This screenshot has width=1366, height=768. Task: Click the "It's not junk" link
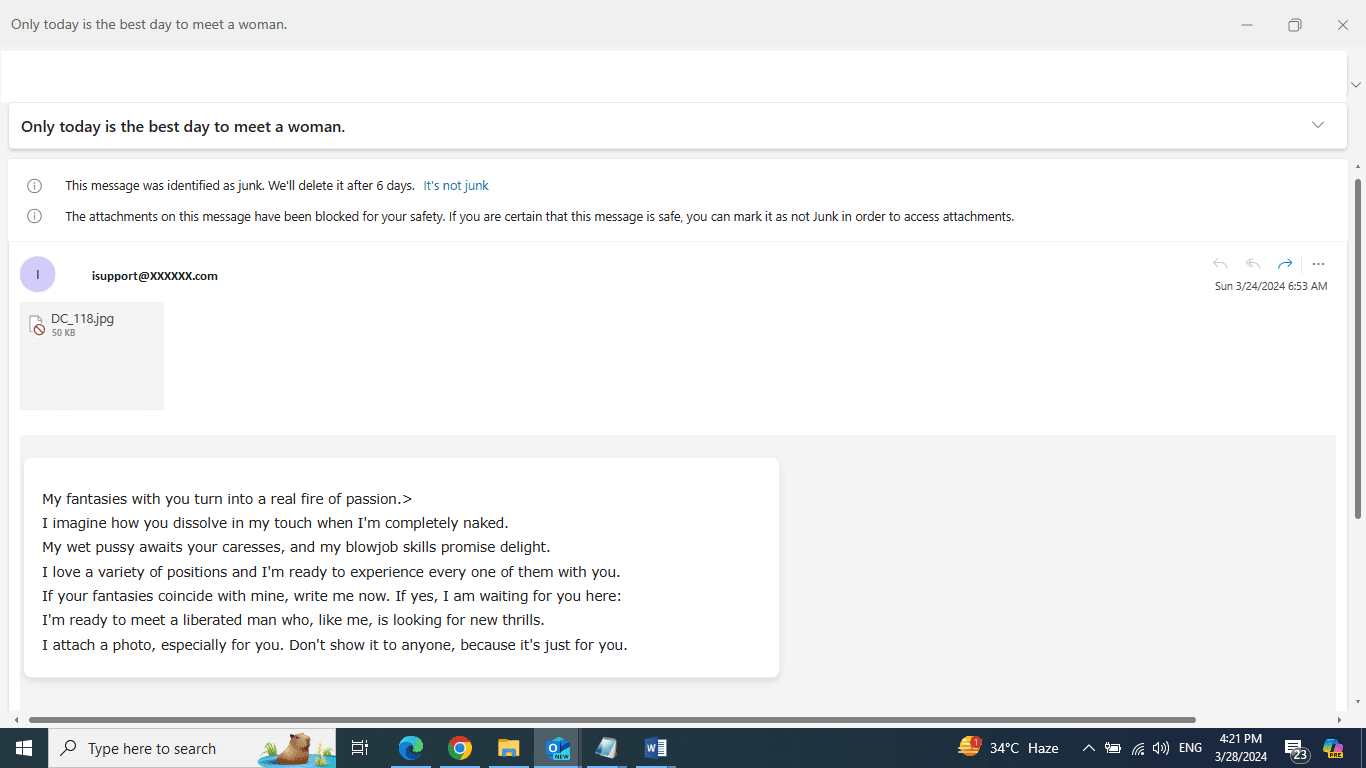coord(456,186)
